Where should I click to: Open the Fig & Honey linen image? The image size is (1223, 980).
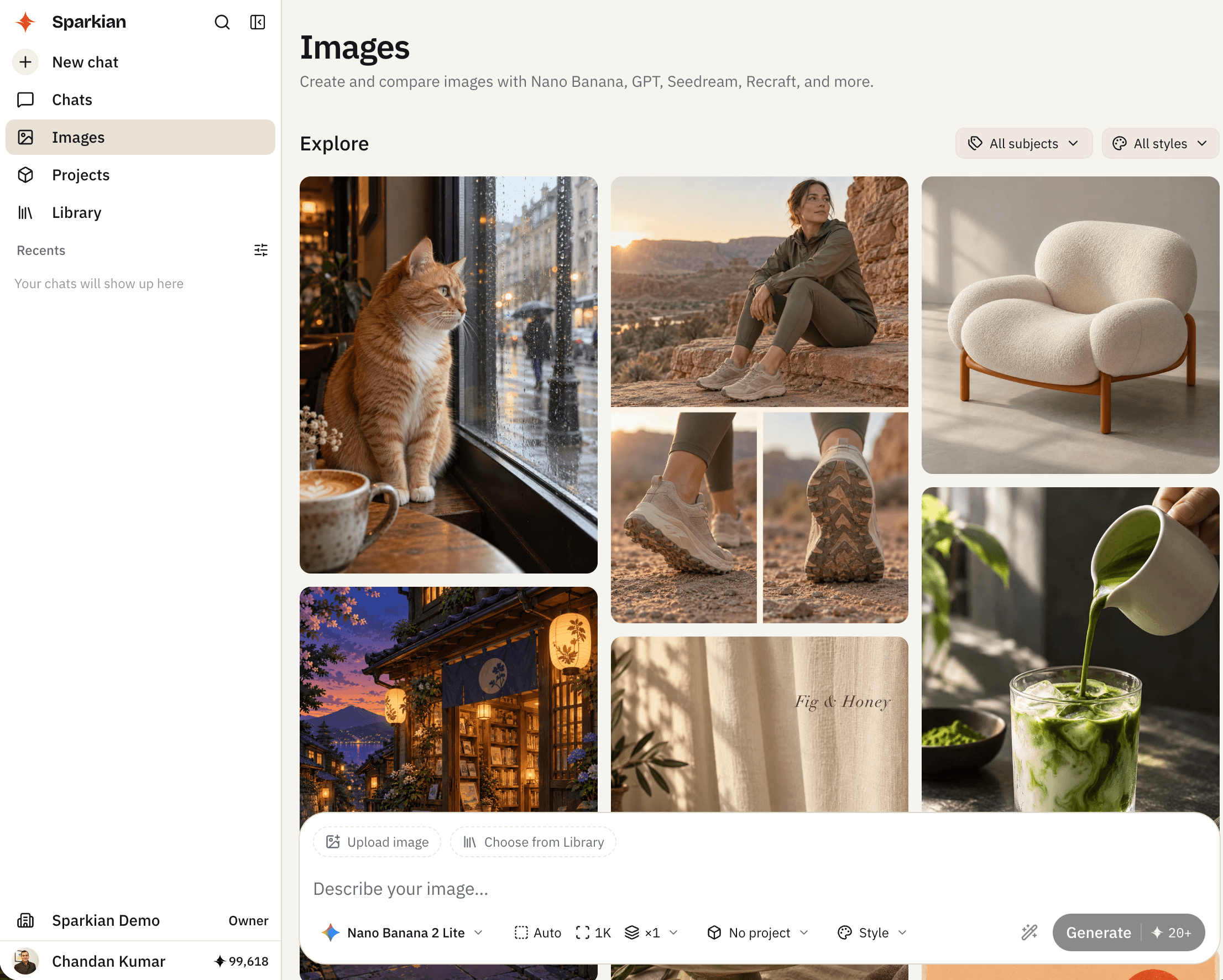tap(759, 724)
